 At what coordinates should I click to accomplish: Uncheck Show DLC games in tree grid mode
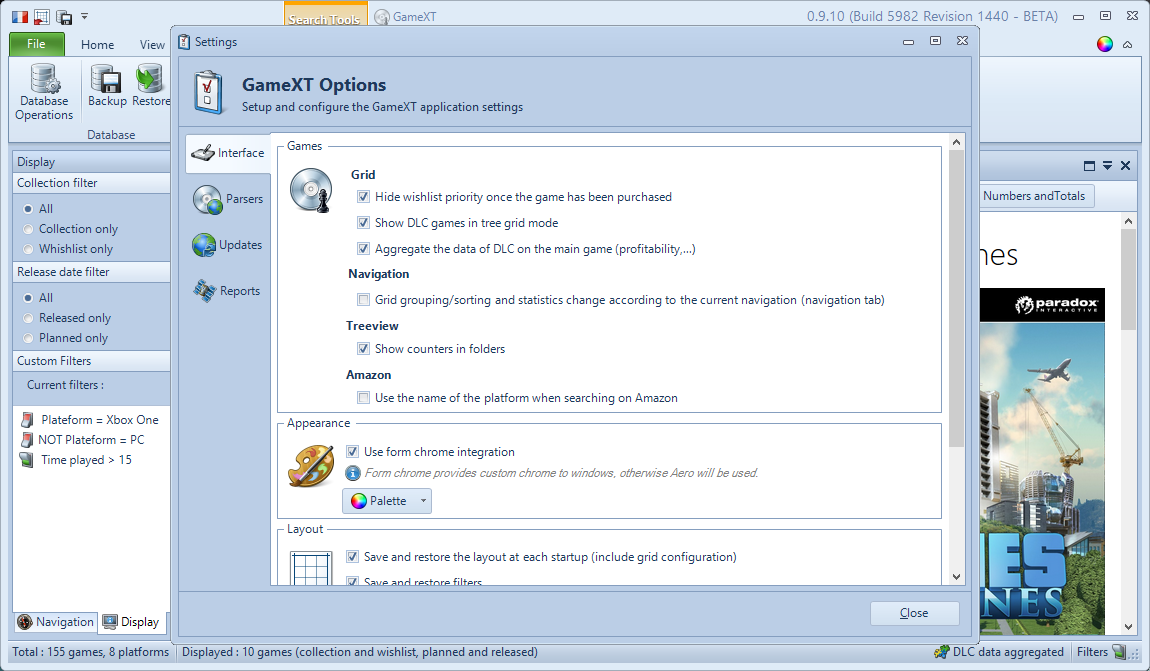[x=364, y=223]
